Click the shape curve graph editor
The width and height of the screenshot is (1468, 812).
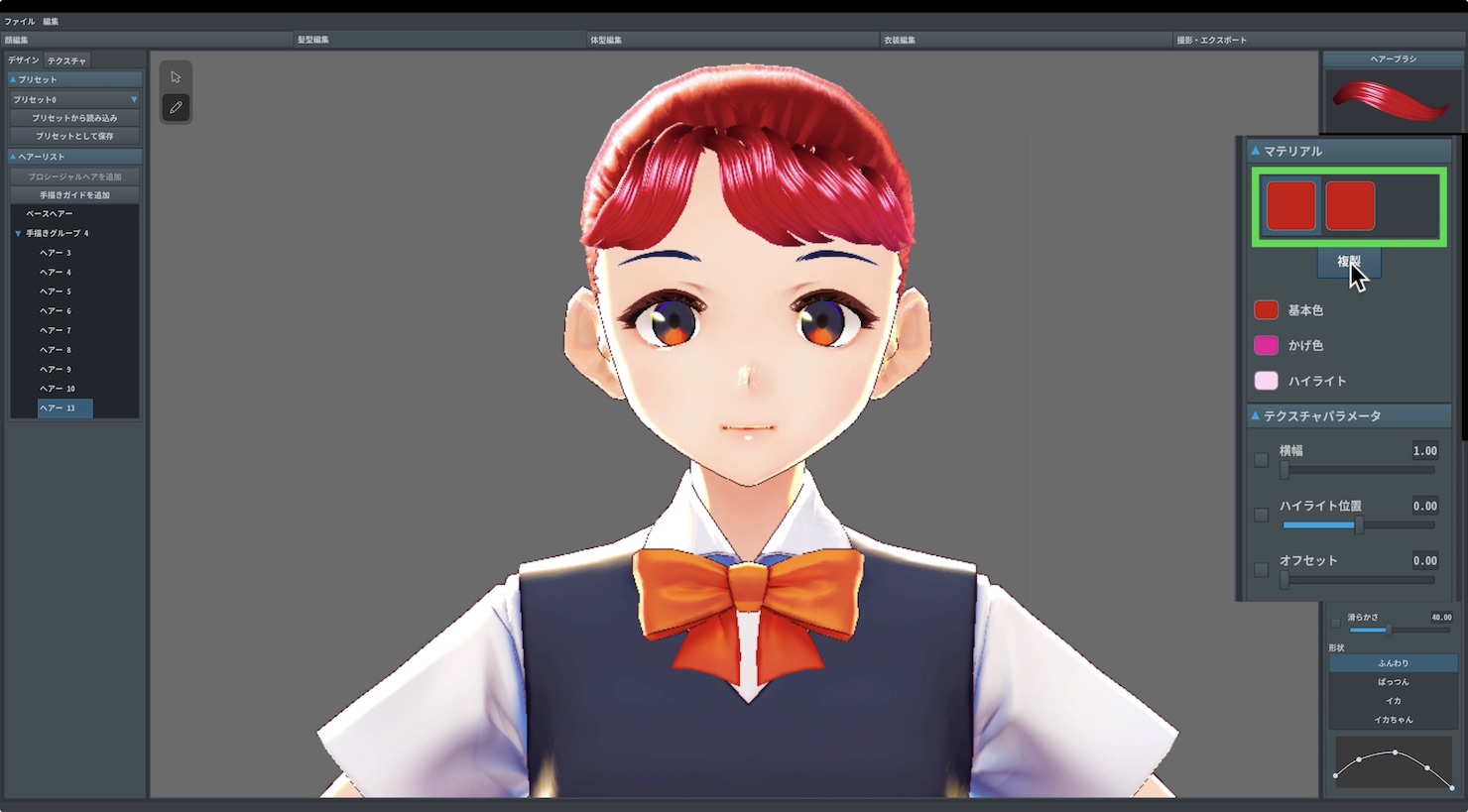(1393, 763)
